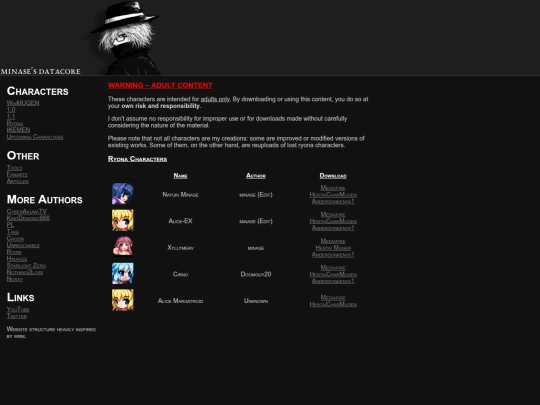Click the Nayuki Minase character portrait

[123, 194]
